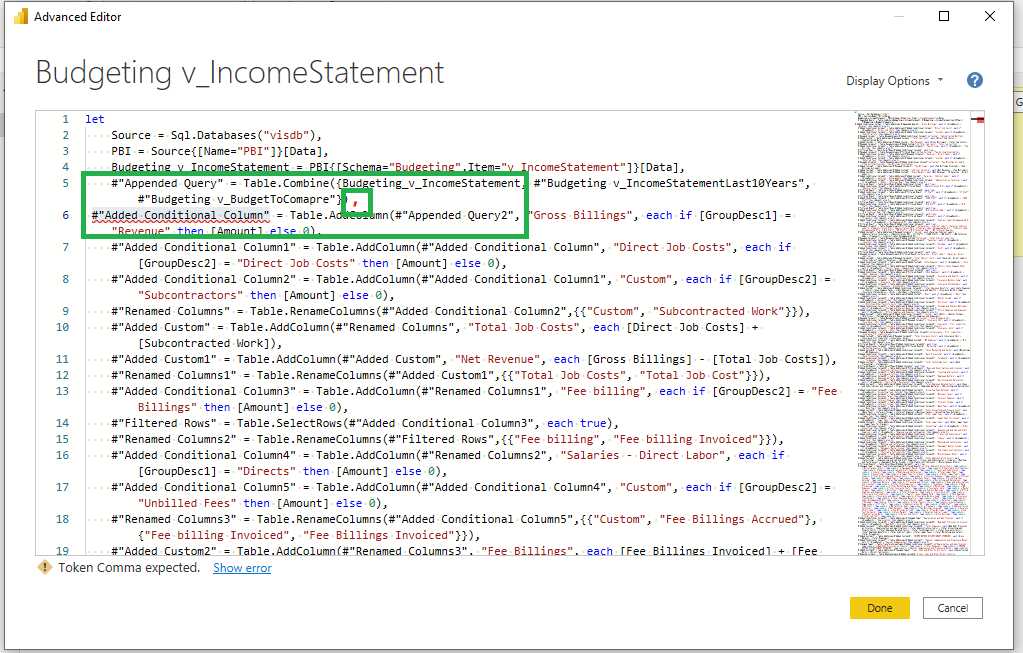Image resolution: width=1023 pixels, height=653 pixels.
Task: Click the Done button
Action: click(x=879, y=608)
